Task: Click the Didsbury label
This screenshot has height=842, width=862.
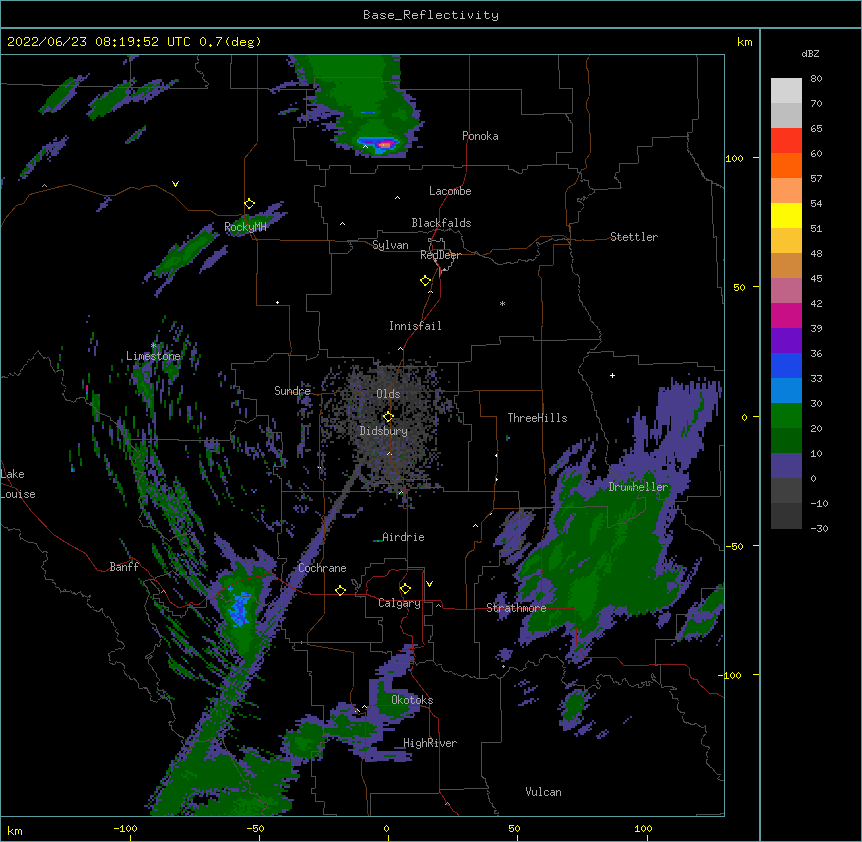Action: (x=384, y=431)
